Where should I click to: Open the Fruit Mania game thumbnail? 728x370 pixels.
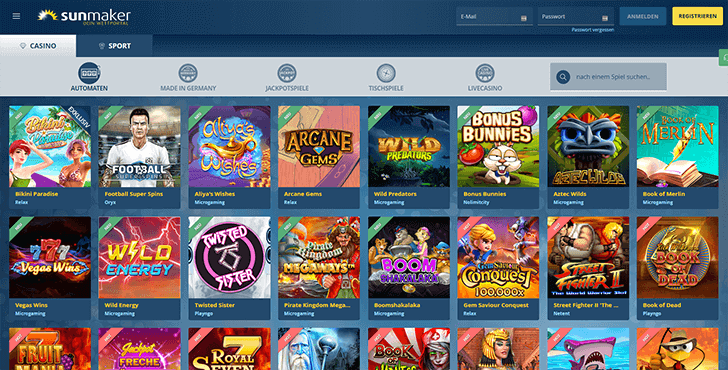tap(50, 349)
